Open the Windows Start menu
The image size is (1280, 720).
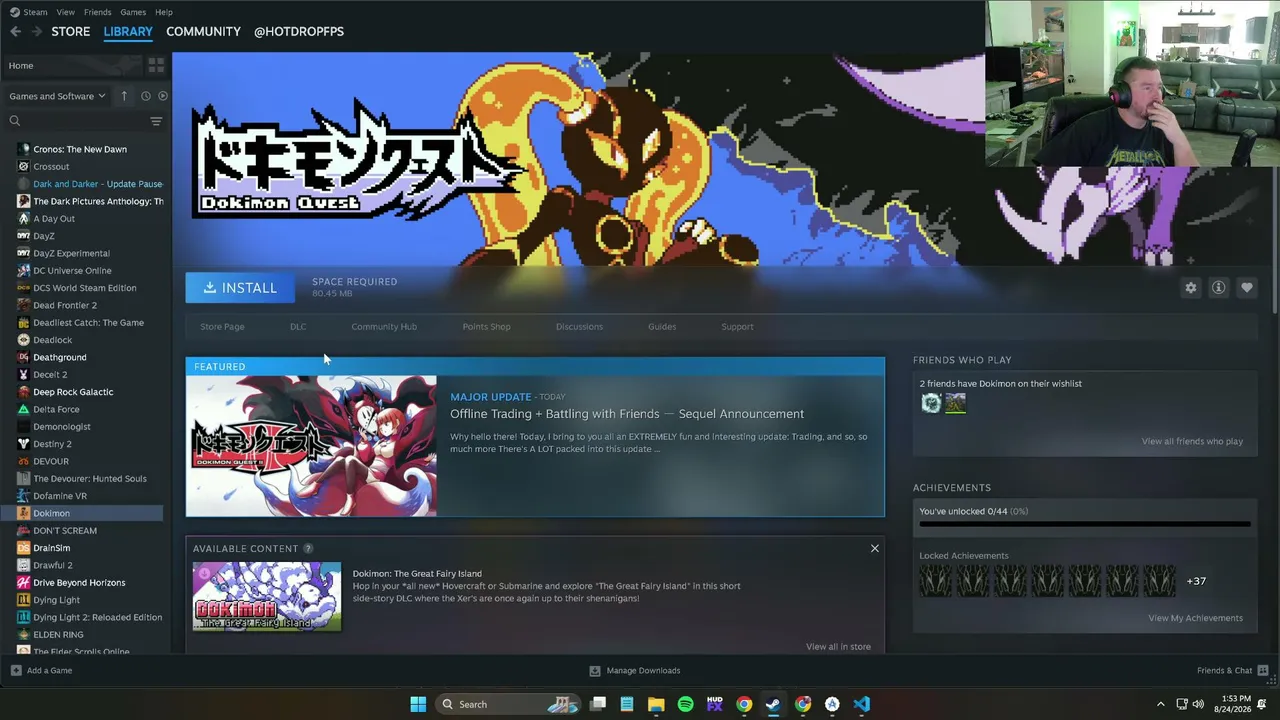(418, 704)
